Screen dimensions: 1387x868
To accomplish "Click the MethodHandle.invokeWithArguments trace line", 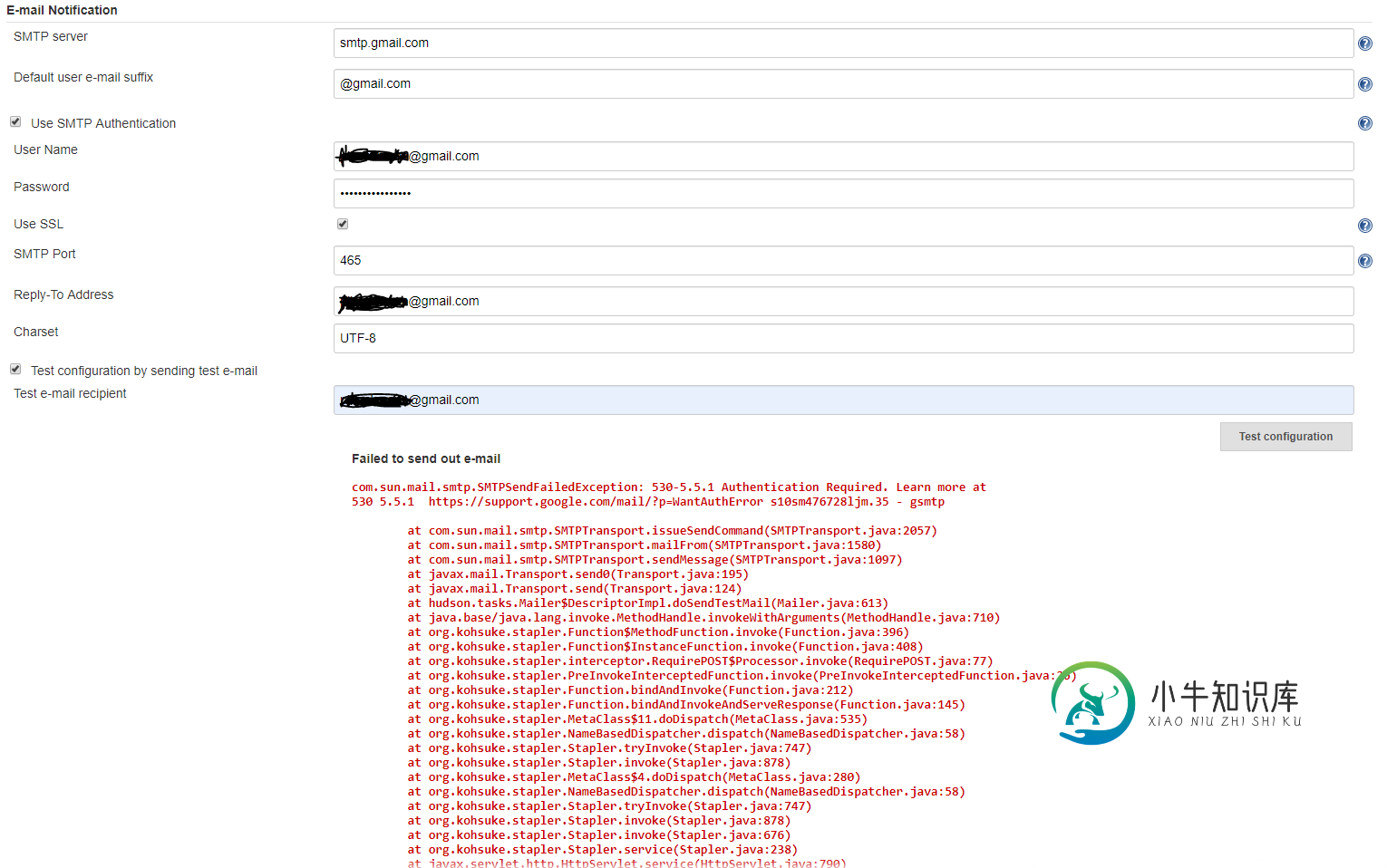I will tap(703, 618).
